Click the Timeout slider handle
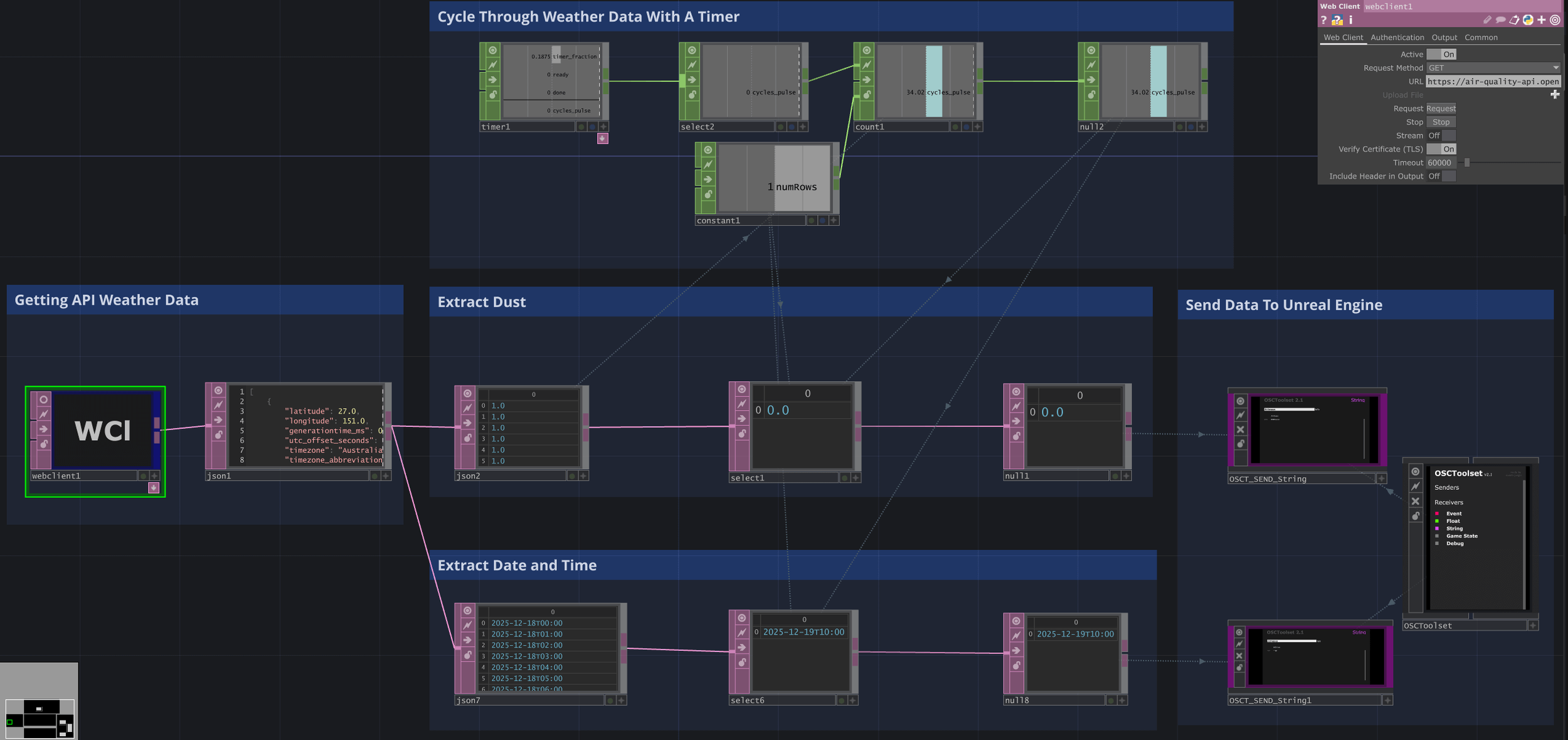This screenshot has width=1568, height=740. coord(1466,162)
